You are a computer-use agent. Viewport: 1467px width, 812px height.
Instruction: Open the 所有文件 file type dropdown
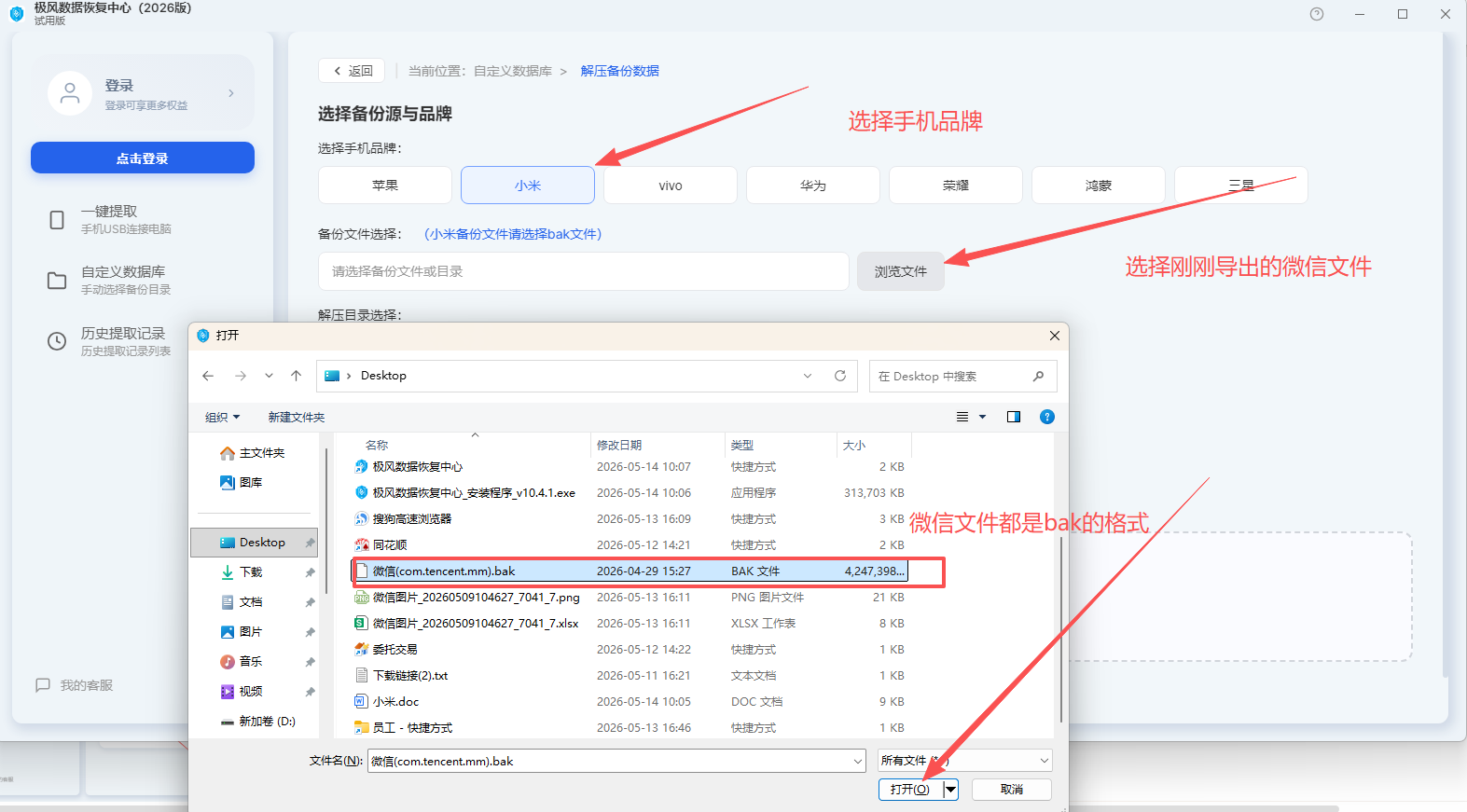(965, 761)
